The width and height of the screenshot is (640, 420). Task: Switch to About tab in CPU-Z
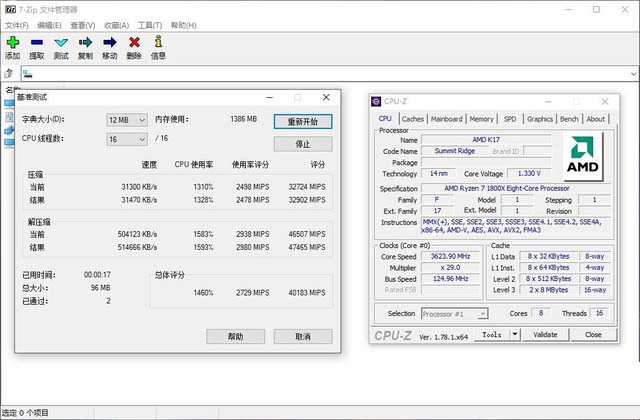596,119
